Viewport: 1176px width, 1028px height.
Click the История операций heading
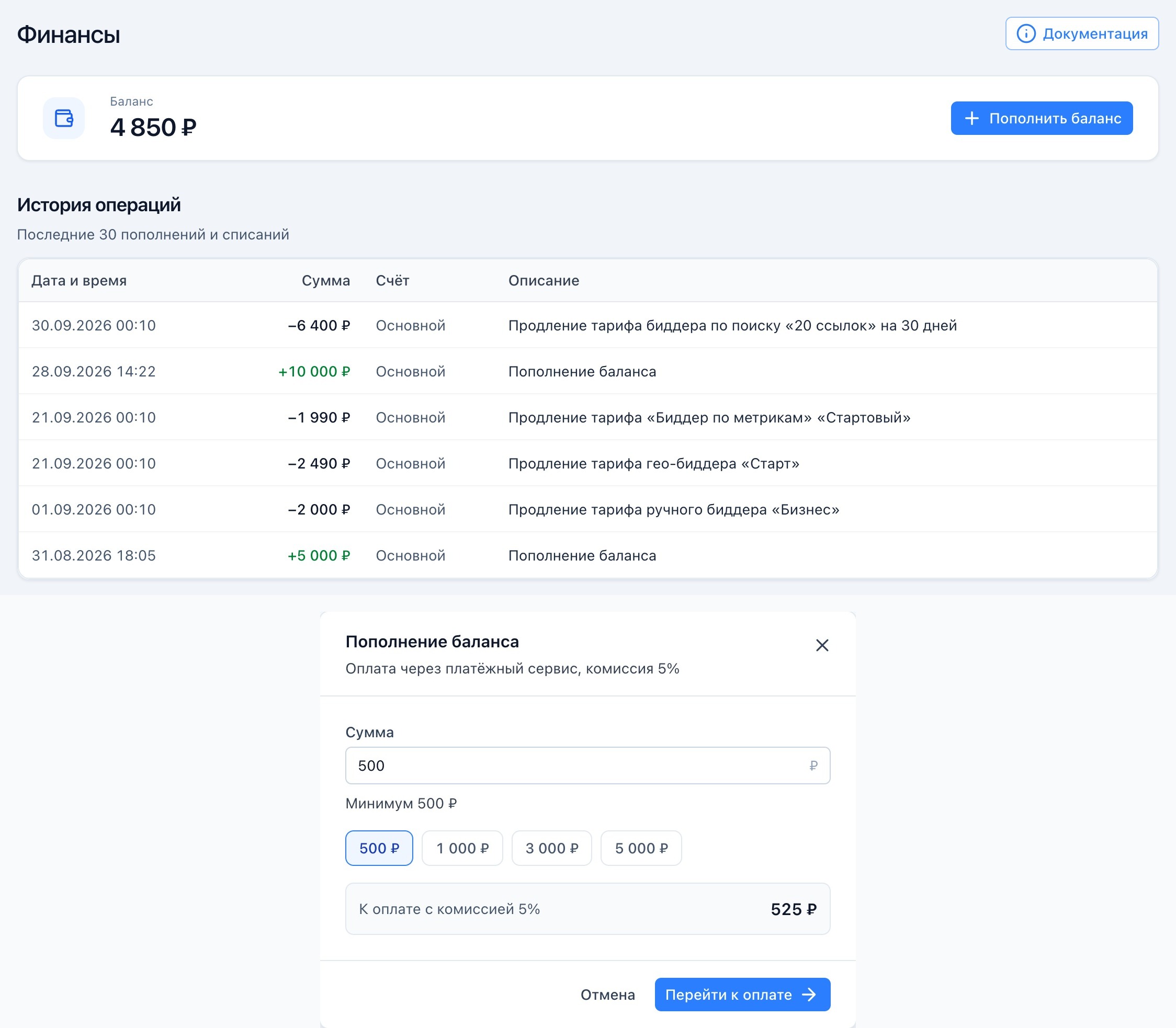[x=99, y=205]
